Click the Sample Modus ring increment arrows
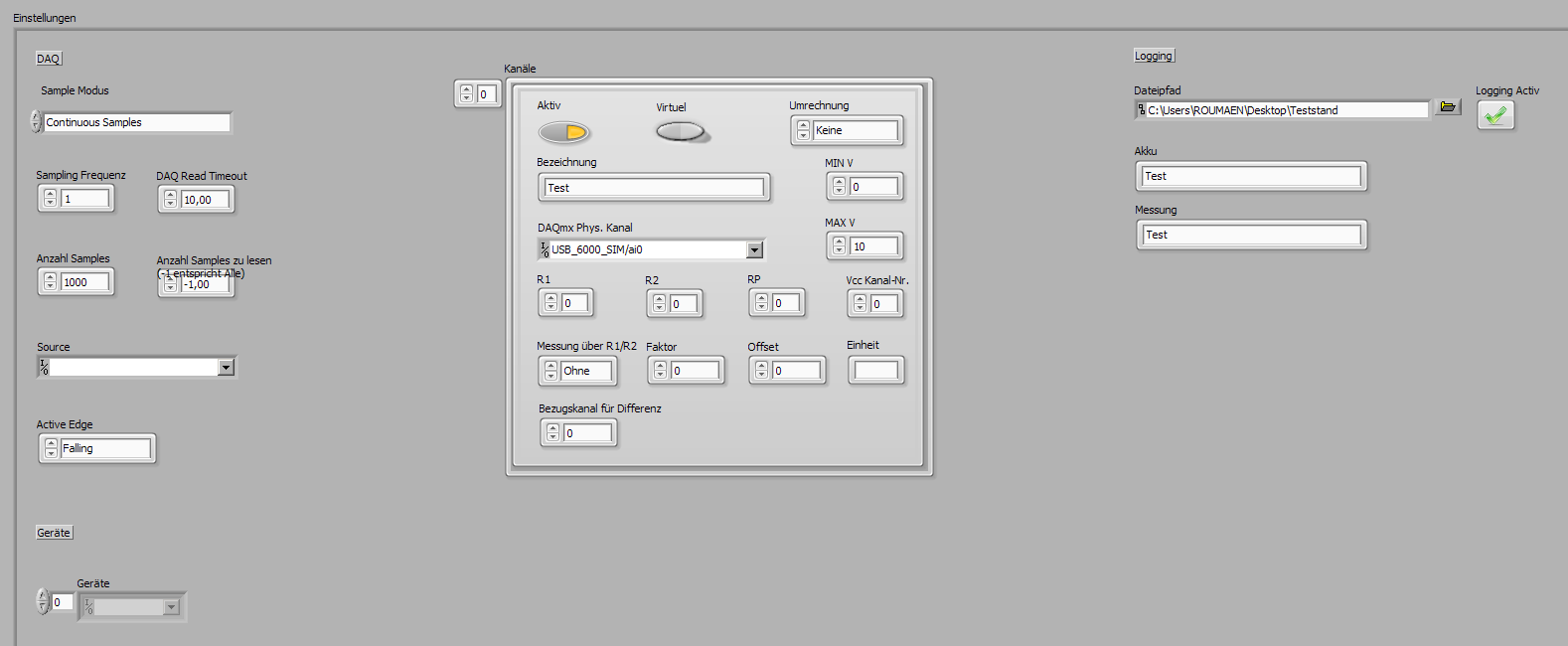Screen dimensions: 1568x646 (37, 121)
